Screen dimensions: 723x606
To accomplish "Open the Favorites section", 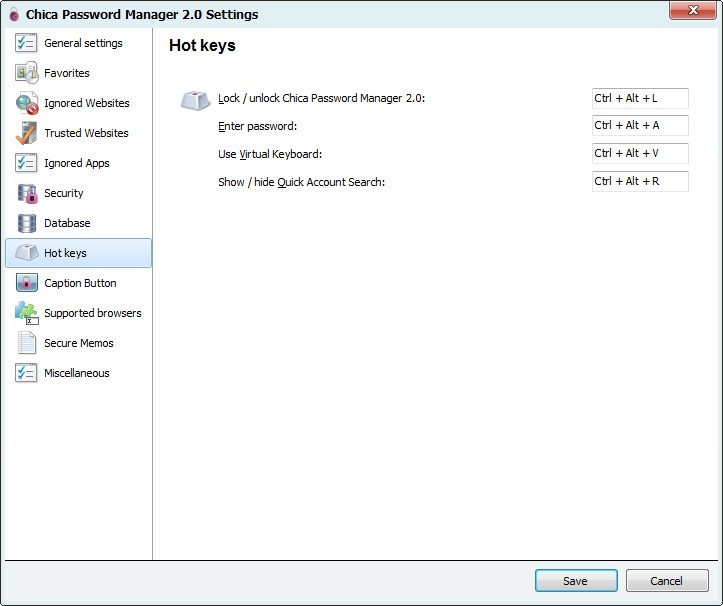I will tap(67, 73).
